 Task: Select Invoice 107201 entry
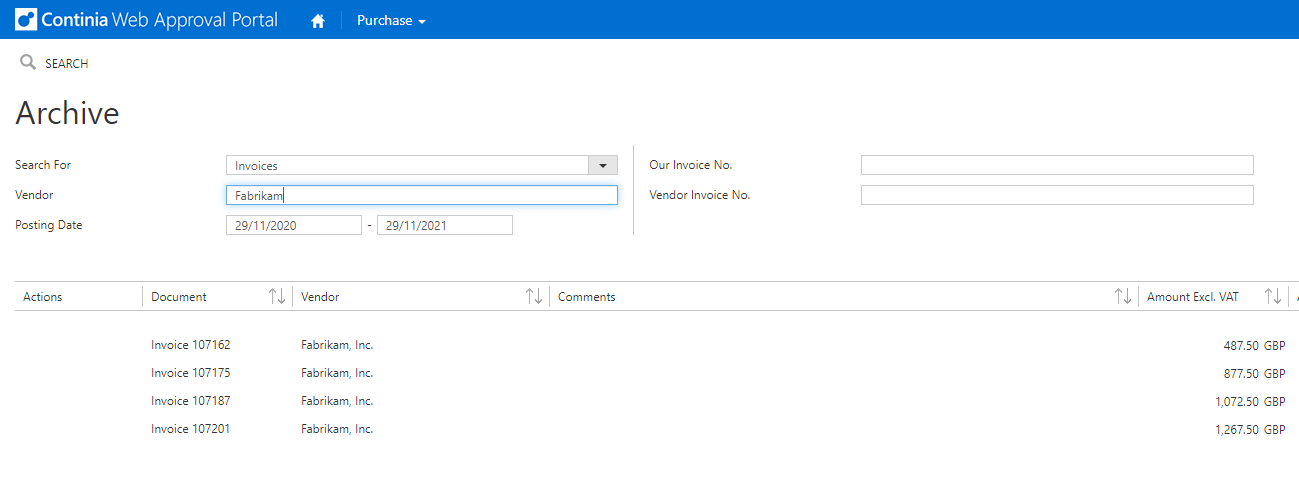coord(191,429)
